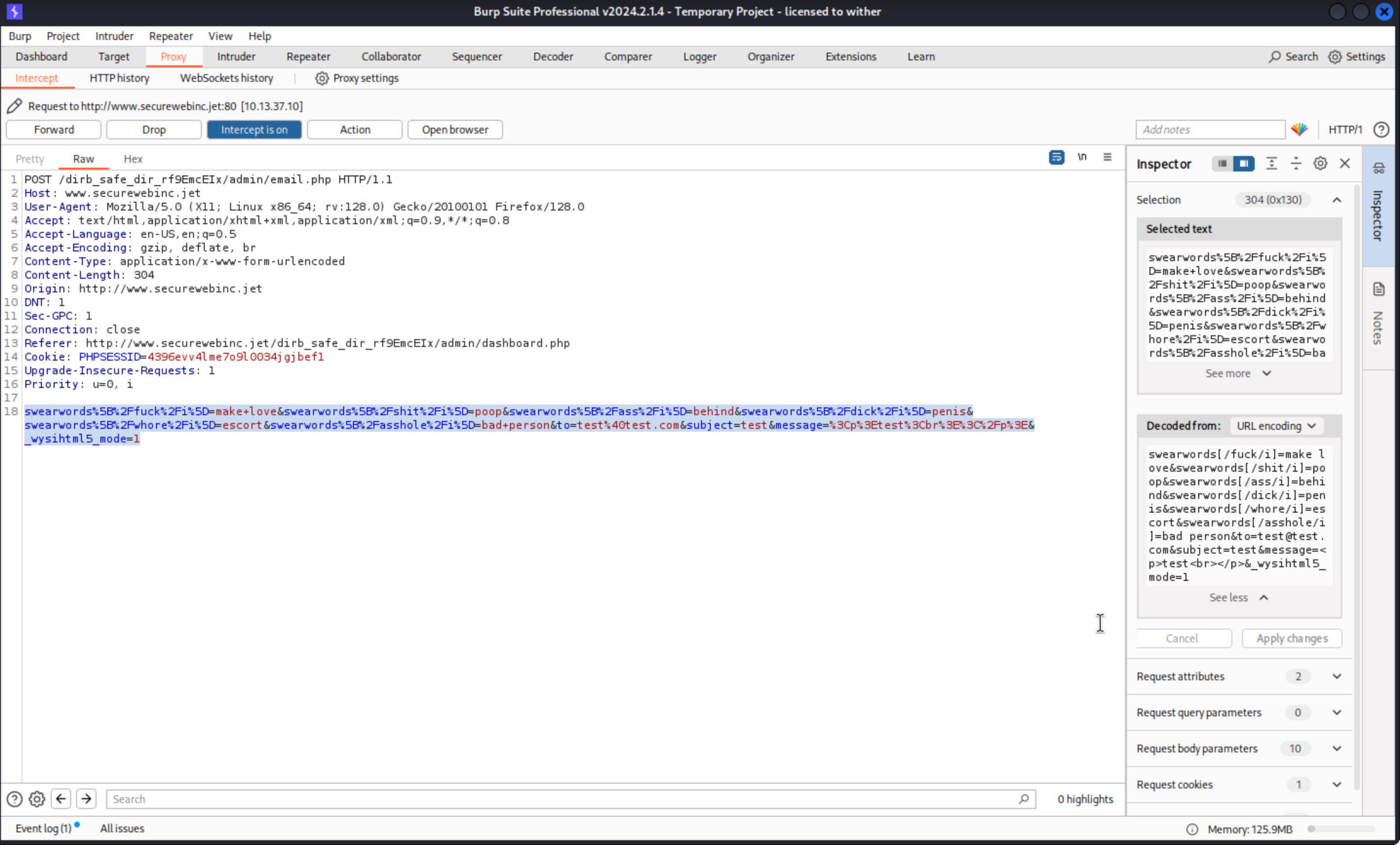The image size is (1400, 845).
Task: Click the pencil edit-target icon
Action: pyautogui.click(x=14, y=106)
